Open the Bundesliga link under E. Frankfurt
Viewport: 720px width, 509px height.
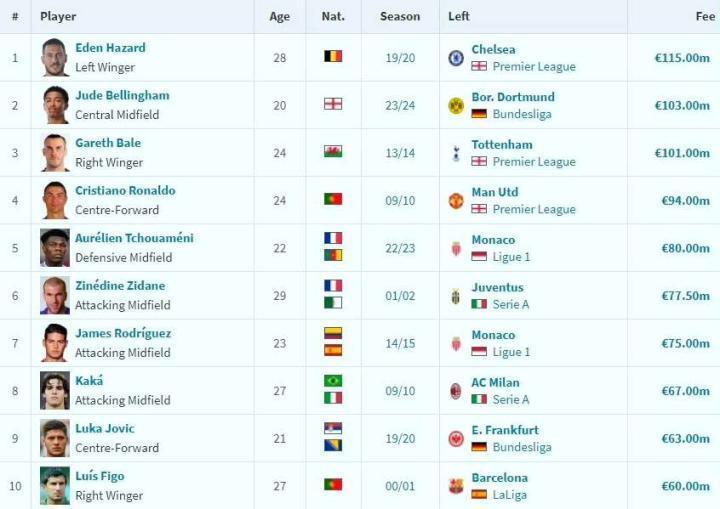coord(522,447)
